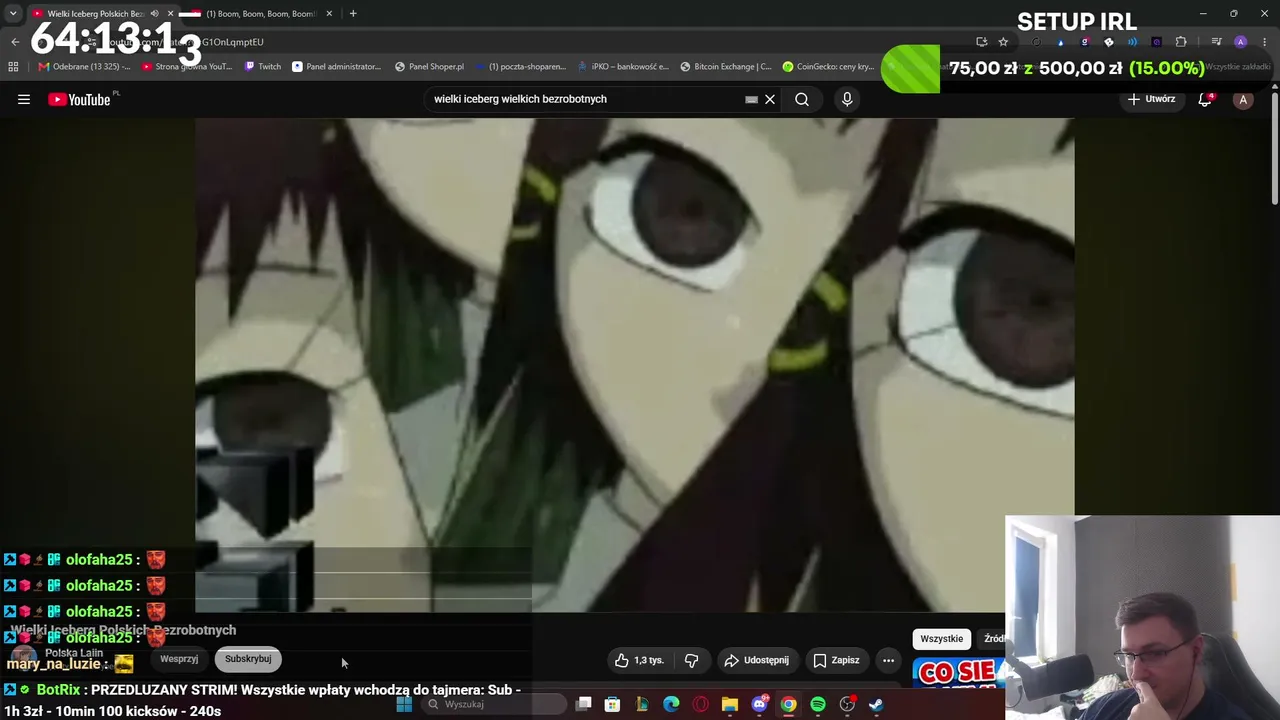Open the Chrome profile avatar
Image resolution: width=1280 pixels, height=720 pixels.
1241,42
